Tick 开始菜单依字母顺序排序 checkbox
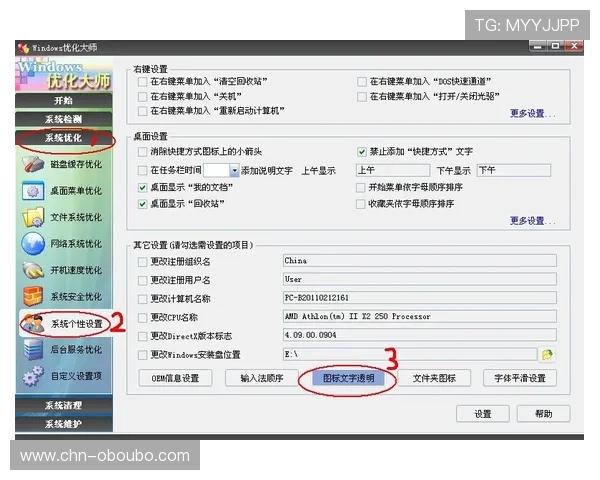Viewport: 600px width, 480px height. (360, 187)
